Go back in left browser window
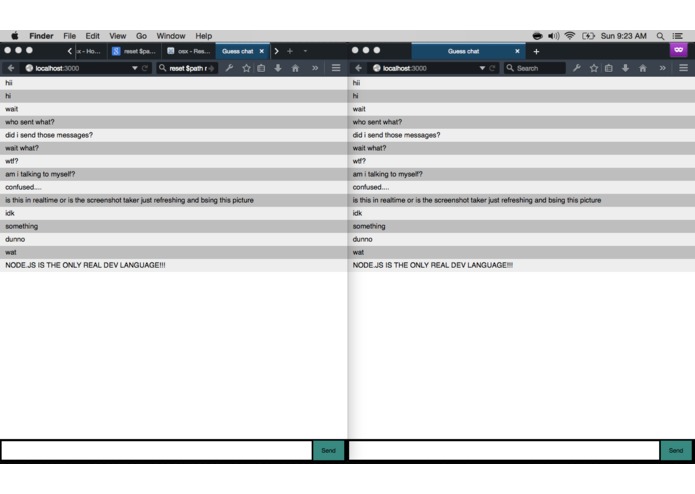Viewport: 695px width, 494px height. [11, 68]
